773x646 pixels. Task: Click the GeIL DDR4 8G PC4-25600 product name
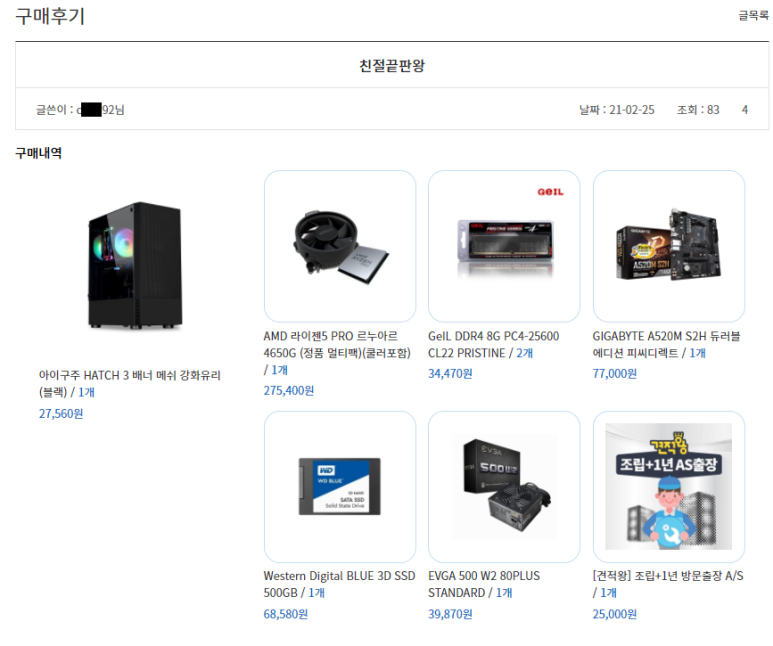pyautogui.click(x=493, y=344)
